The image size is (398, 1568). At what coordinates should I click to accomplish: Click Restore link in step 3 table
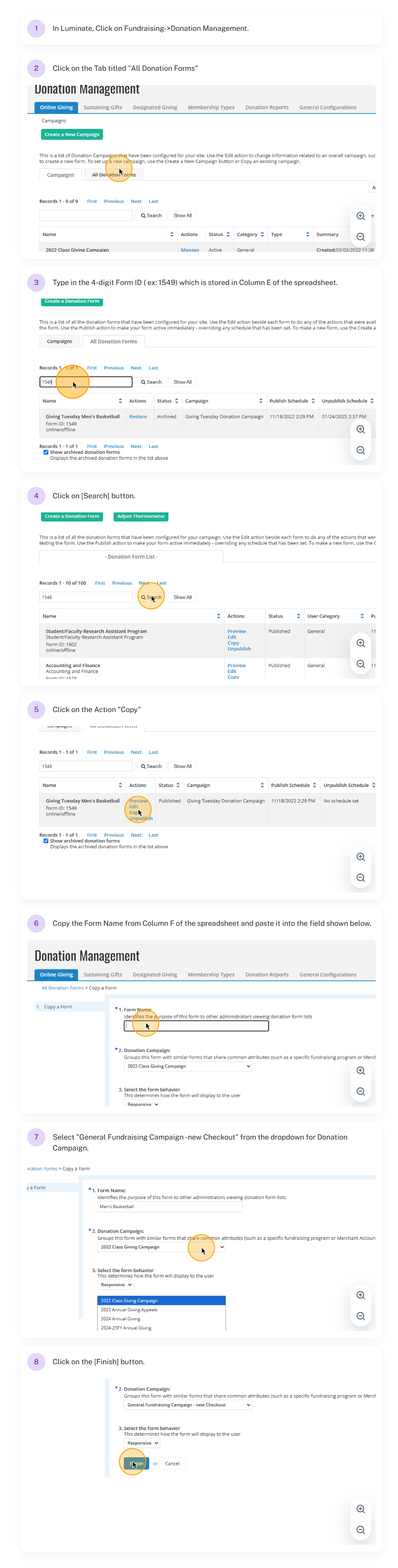coord(138,417)
